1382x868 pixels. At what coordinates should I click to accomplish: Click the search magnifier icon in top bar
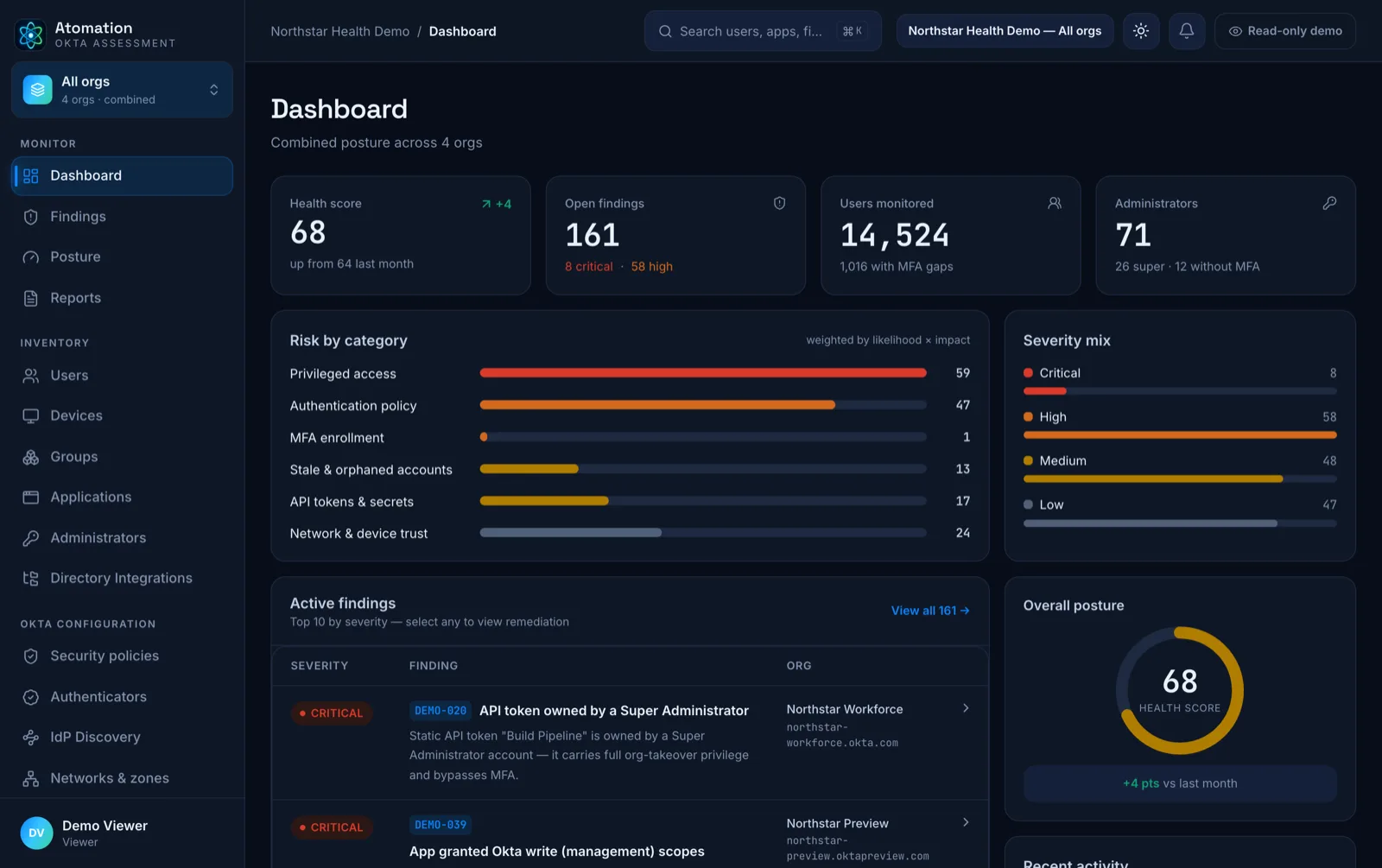click(665, 31)
